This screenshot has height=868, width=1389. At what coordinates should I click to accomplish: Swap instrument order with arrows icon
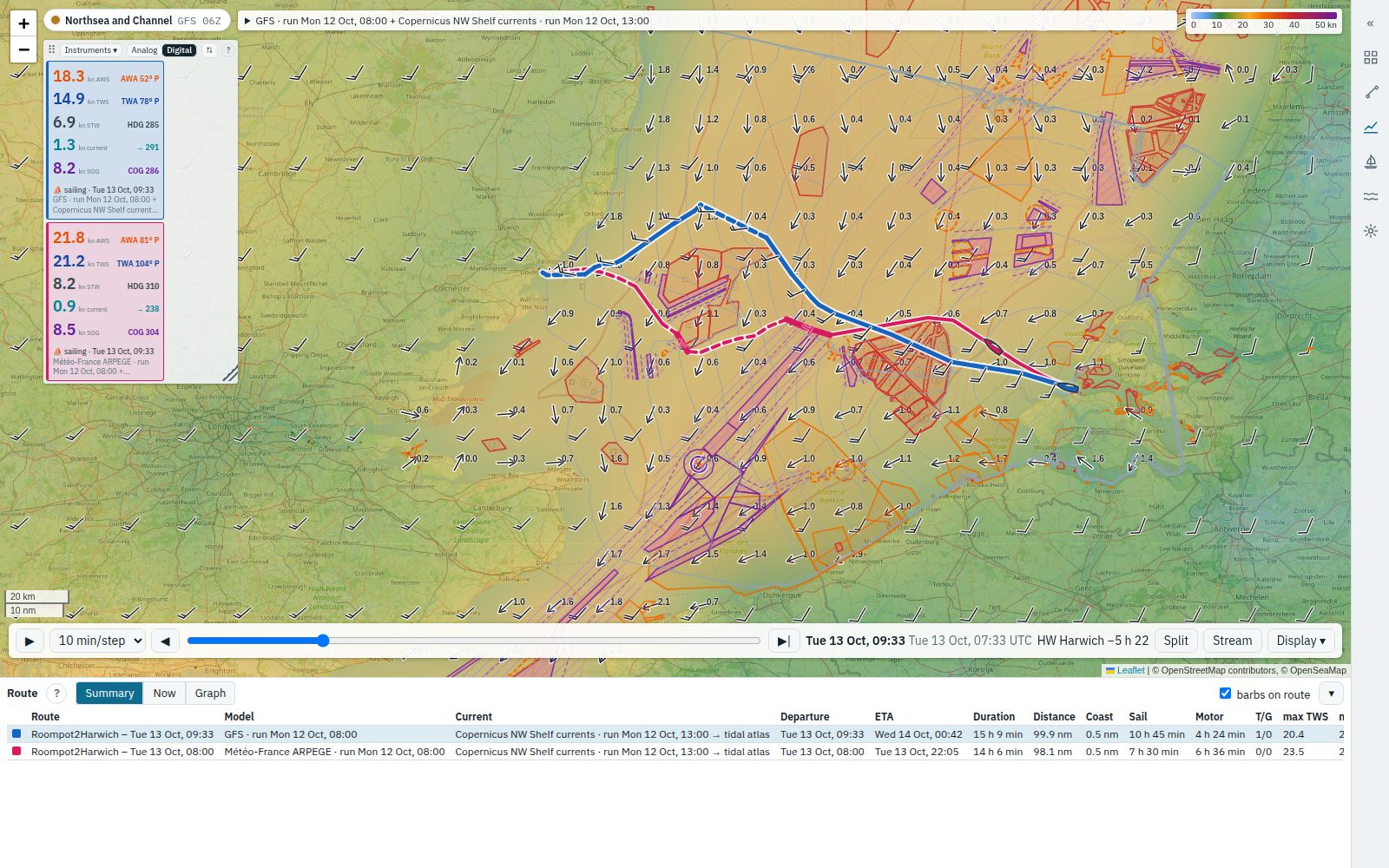tap(209, 50)
